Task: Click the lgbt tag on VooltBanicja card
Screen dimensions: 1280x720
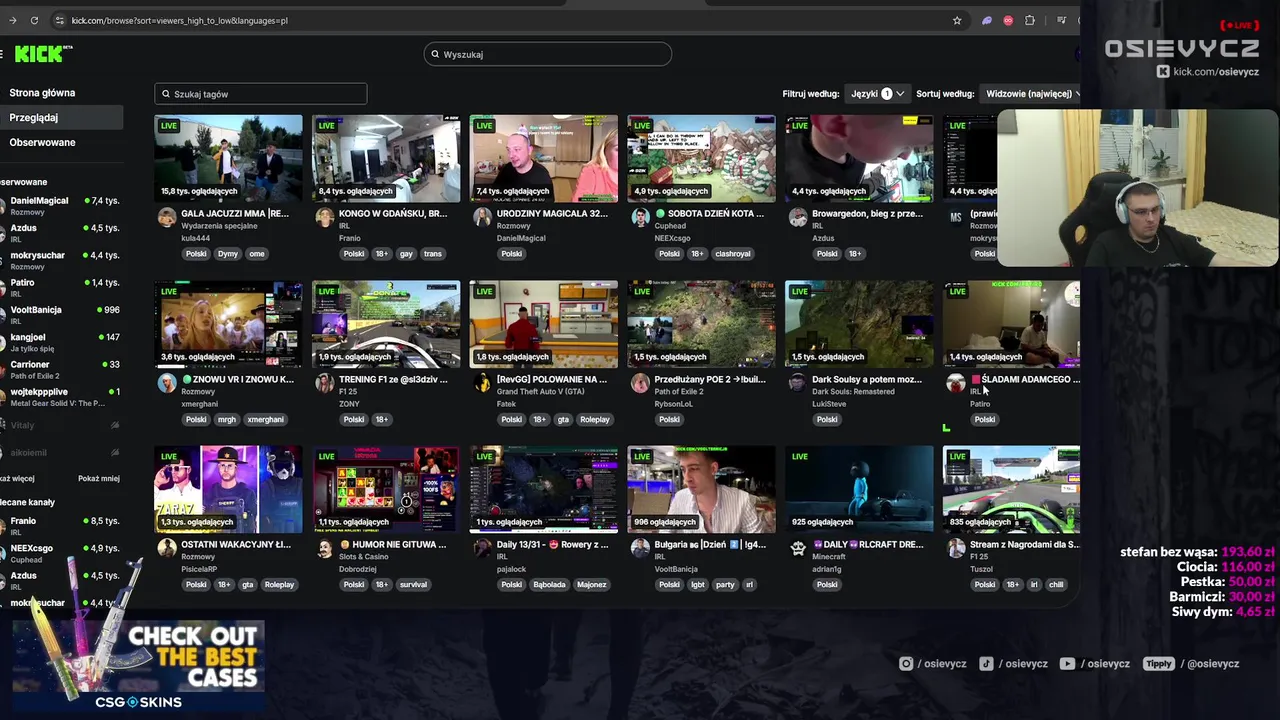Action: (698, 584)
